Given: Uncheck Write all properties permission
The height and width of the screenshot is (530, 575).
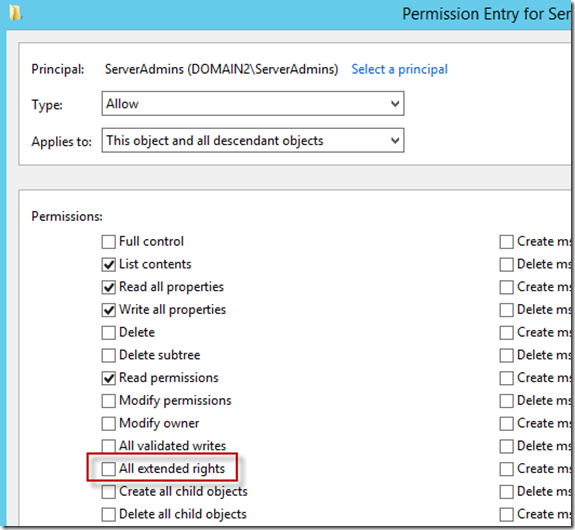Looking at the screenshot, I should [x=109, y=310].
